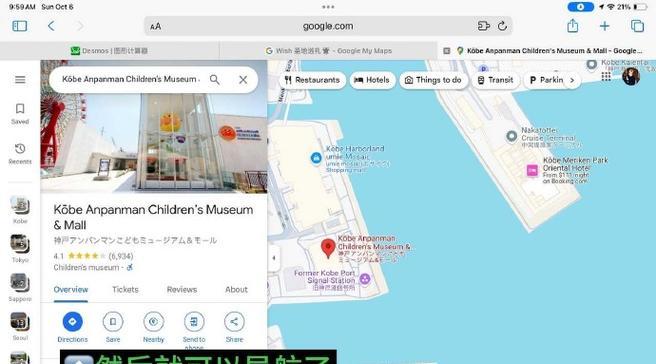656x364 pixels.
Task: Show Hotels on the map
Action: pos(372,80)
